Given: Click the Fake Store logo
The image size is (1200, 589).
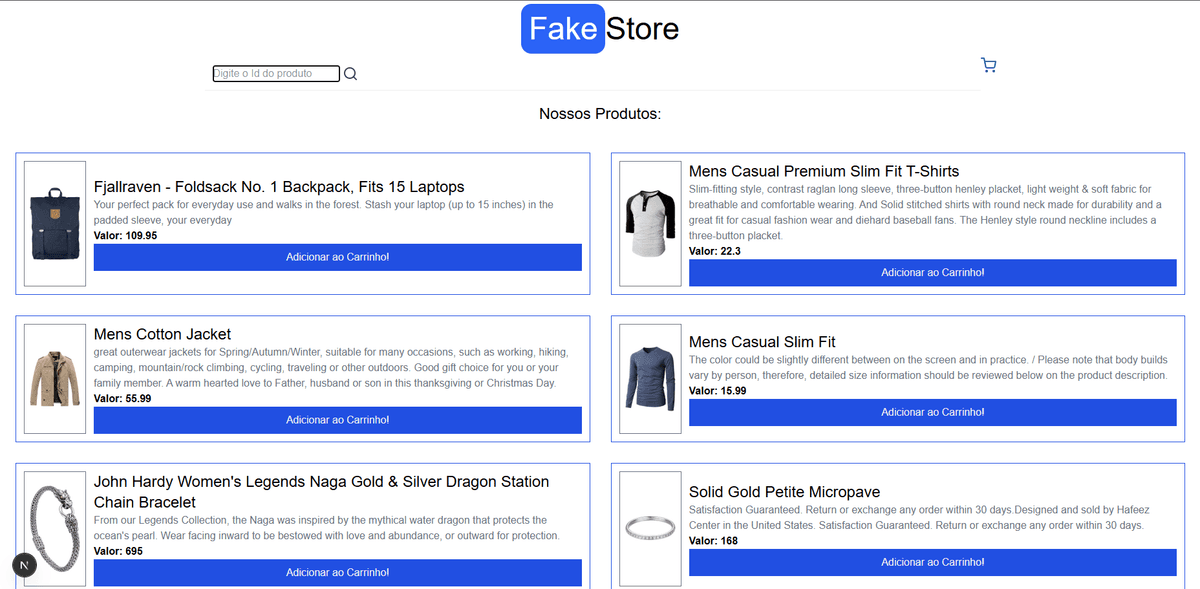Looking at the screenshot, I should (599, 28).
